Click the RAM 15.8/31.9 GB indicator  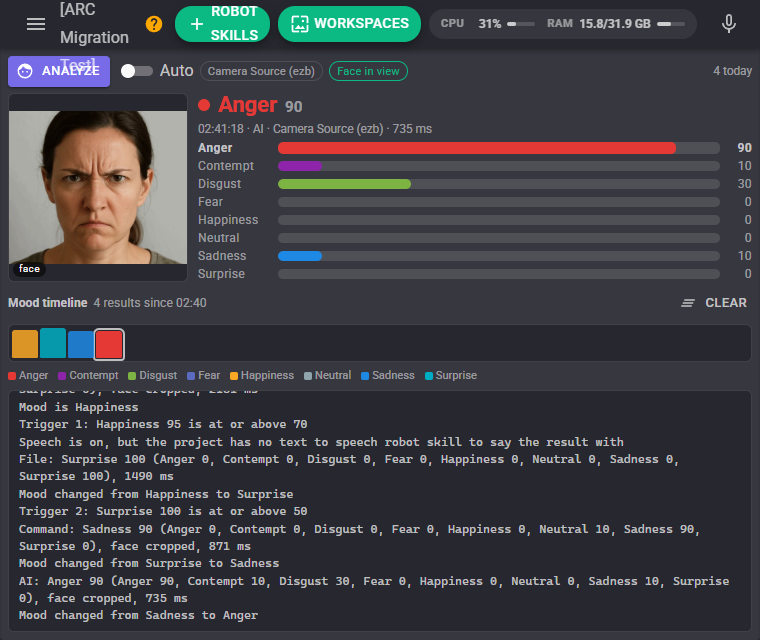point(616,24)
